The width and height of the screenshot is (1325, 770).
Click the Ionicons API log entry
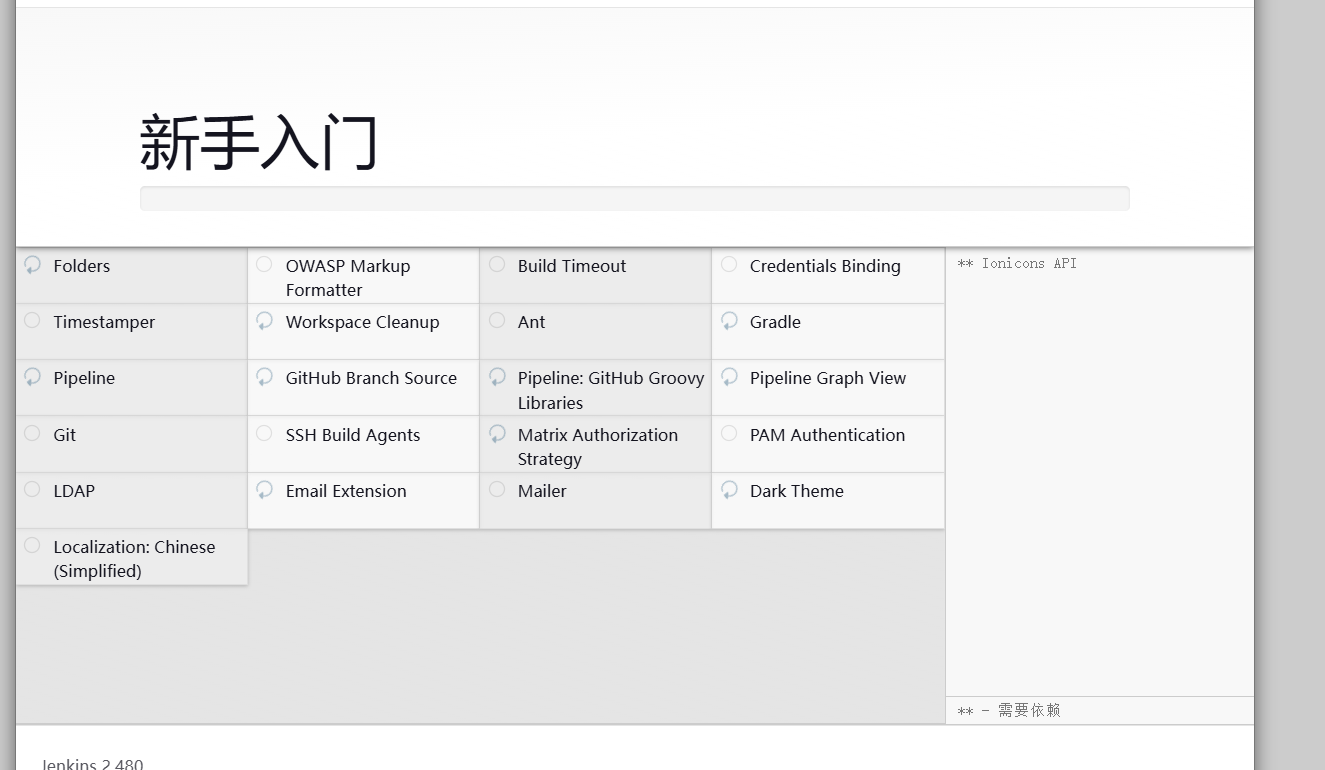tap(1017, 264)
